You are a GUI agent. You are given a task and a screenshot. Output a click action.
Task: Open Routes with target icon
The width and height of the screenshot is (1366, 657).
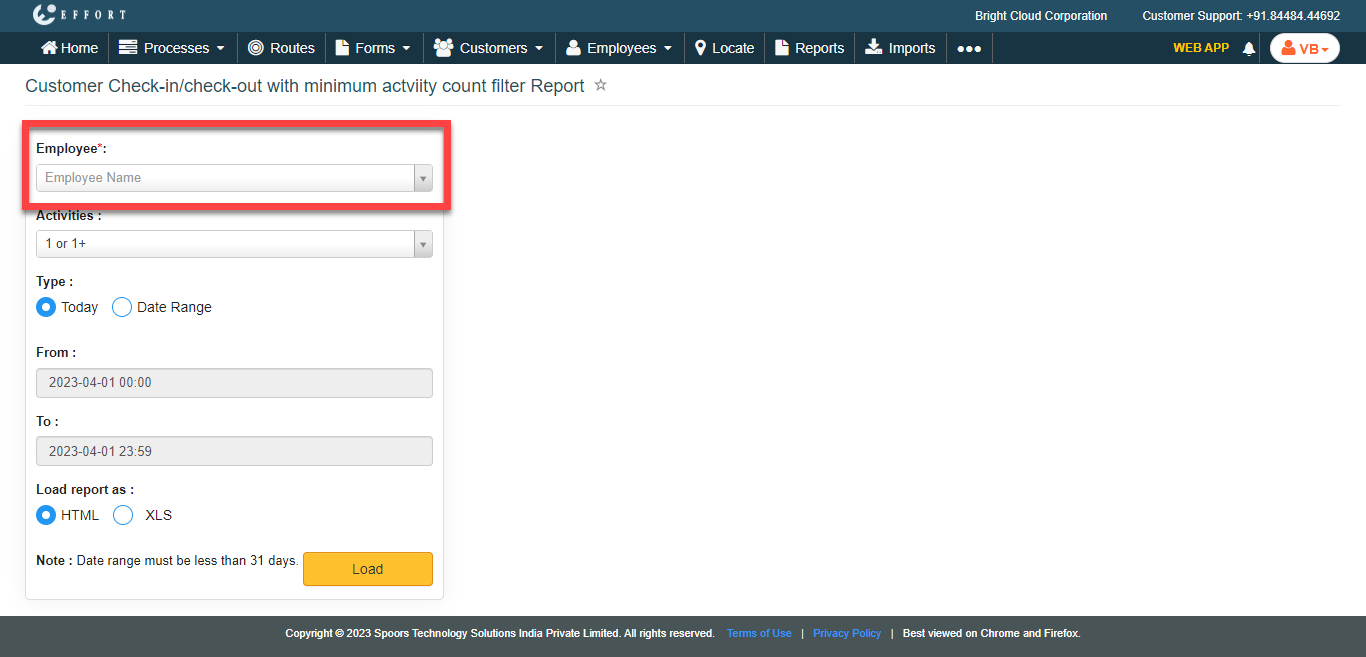point(256,48)
